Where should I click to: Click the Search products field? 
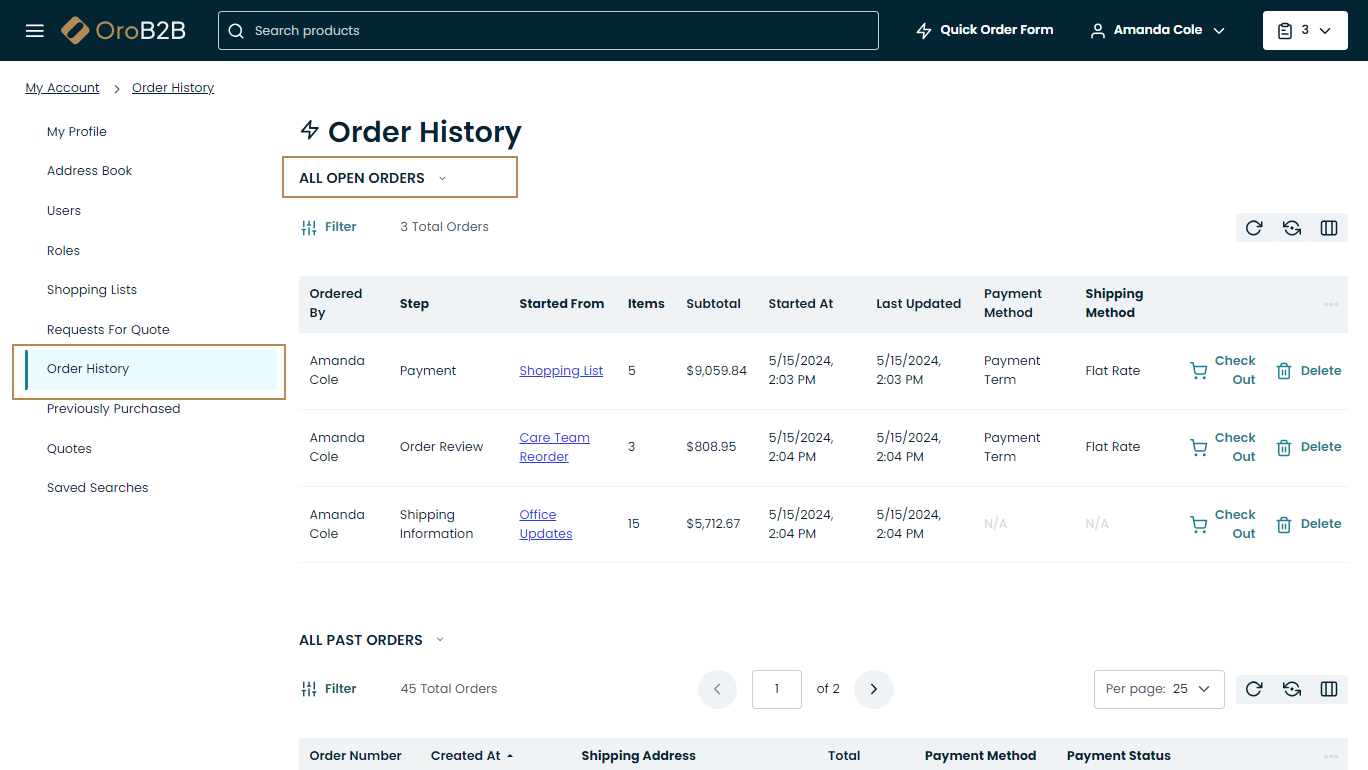548,30
